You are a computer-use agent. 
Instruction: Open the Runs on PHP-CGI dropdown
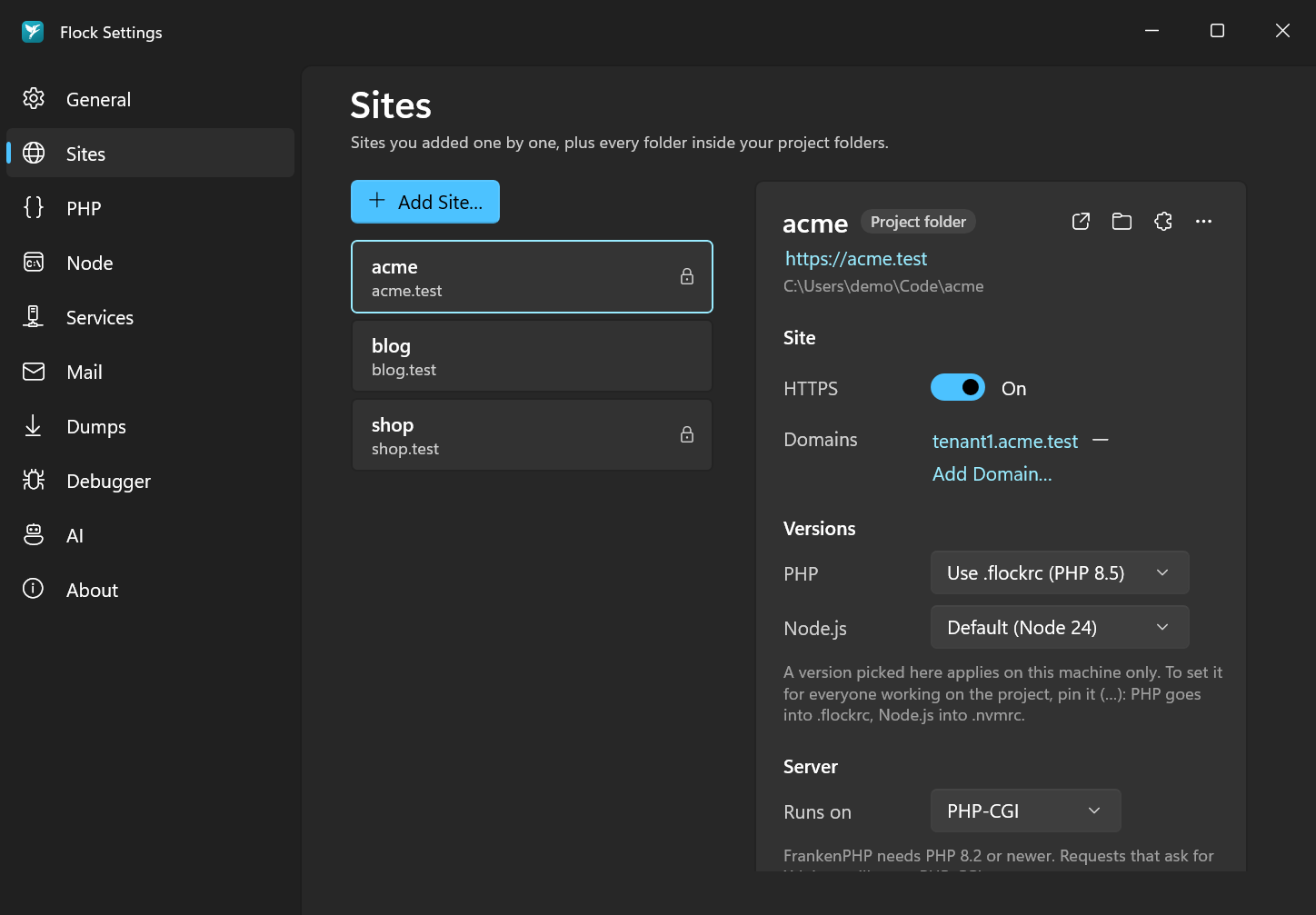tap(1025, 811)
